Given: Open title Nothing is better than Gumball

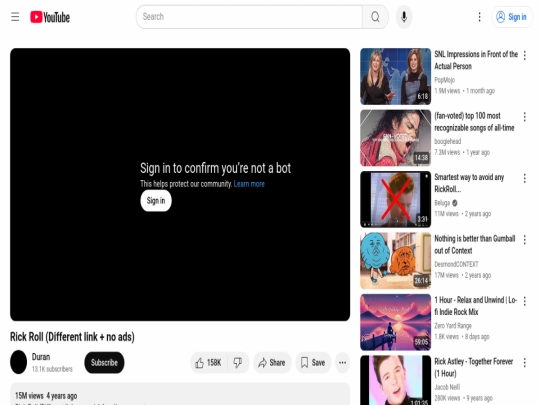Looking at the screenshot, I should click(475, 245).
